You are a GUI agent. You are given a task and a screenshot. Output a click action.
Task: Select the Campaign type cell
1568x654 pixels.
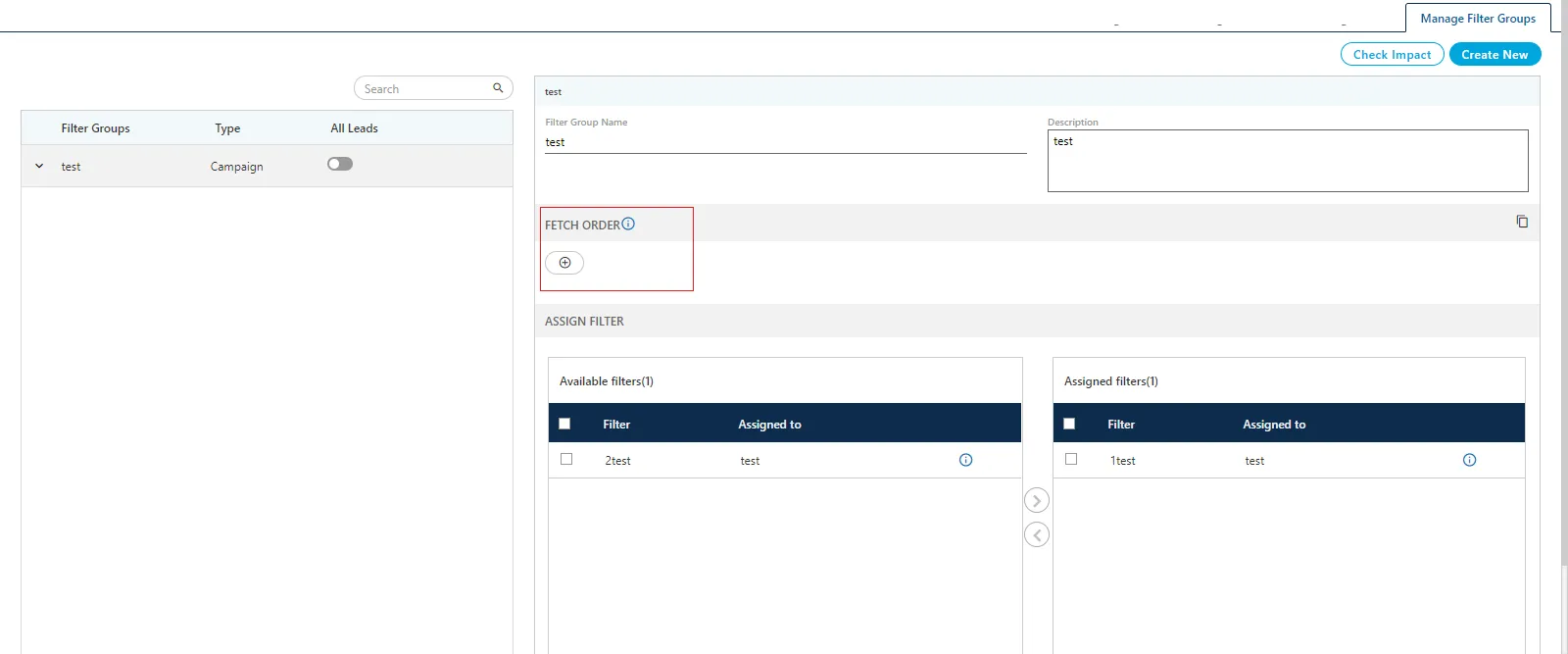click(x=236, y=167)
